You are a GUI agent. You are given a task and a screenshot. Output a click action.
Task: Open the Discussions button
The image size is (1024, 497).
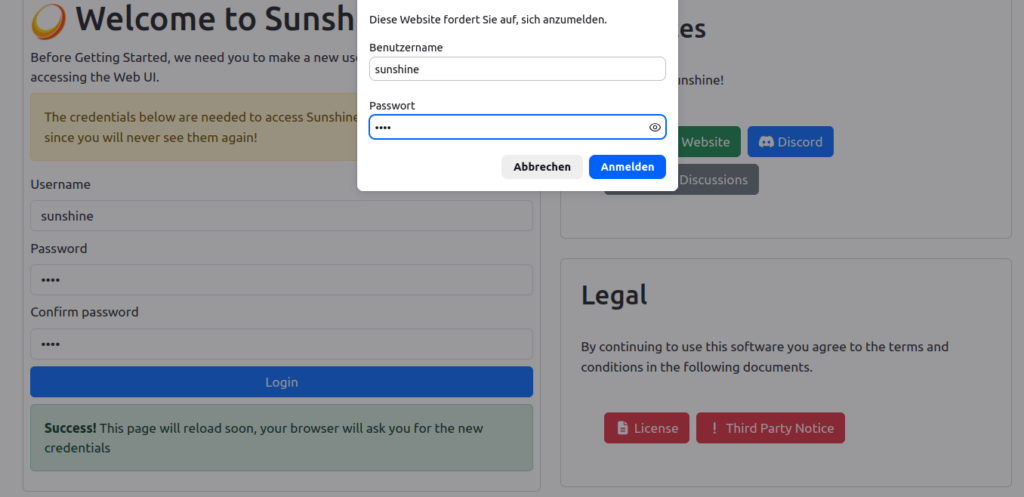point(718,180)
